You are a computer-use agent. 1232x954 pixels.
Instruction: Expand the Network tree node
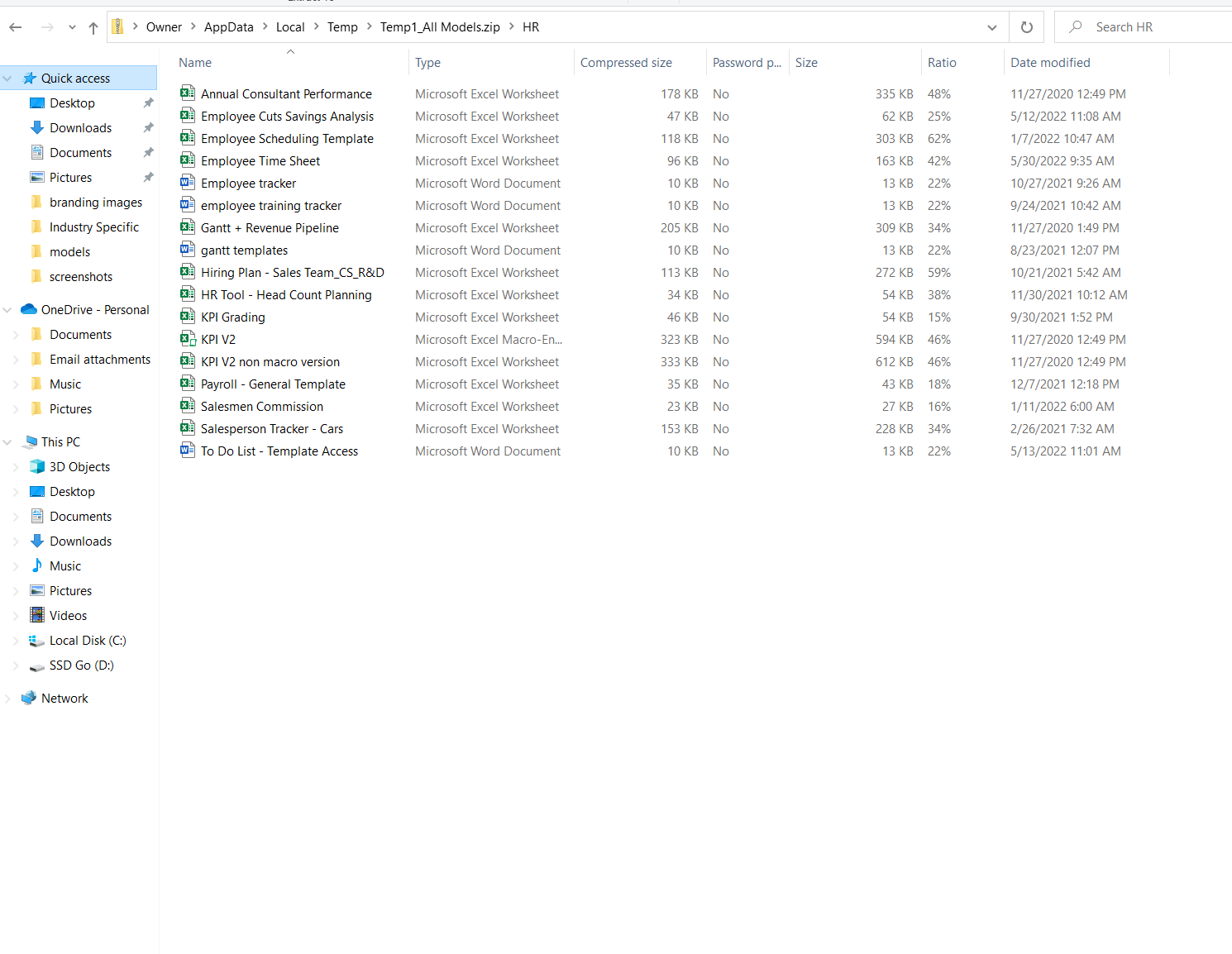pyautogui.click(x=7, y=699)
